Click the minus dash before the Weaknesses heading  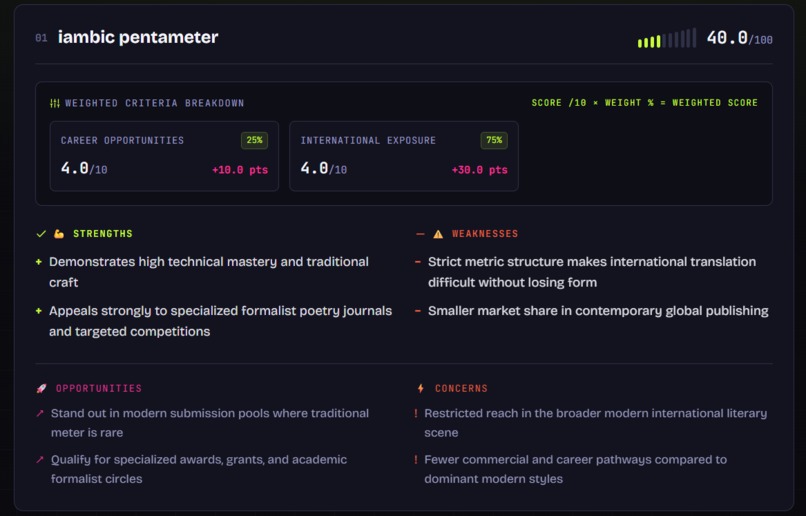tap(420, 234)
